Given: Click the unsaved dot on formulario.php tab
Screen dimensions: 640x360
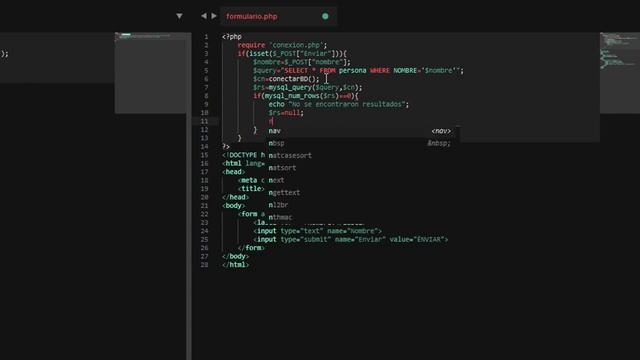Looking at the screenshot, I should (x=325, y=16).
